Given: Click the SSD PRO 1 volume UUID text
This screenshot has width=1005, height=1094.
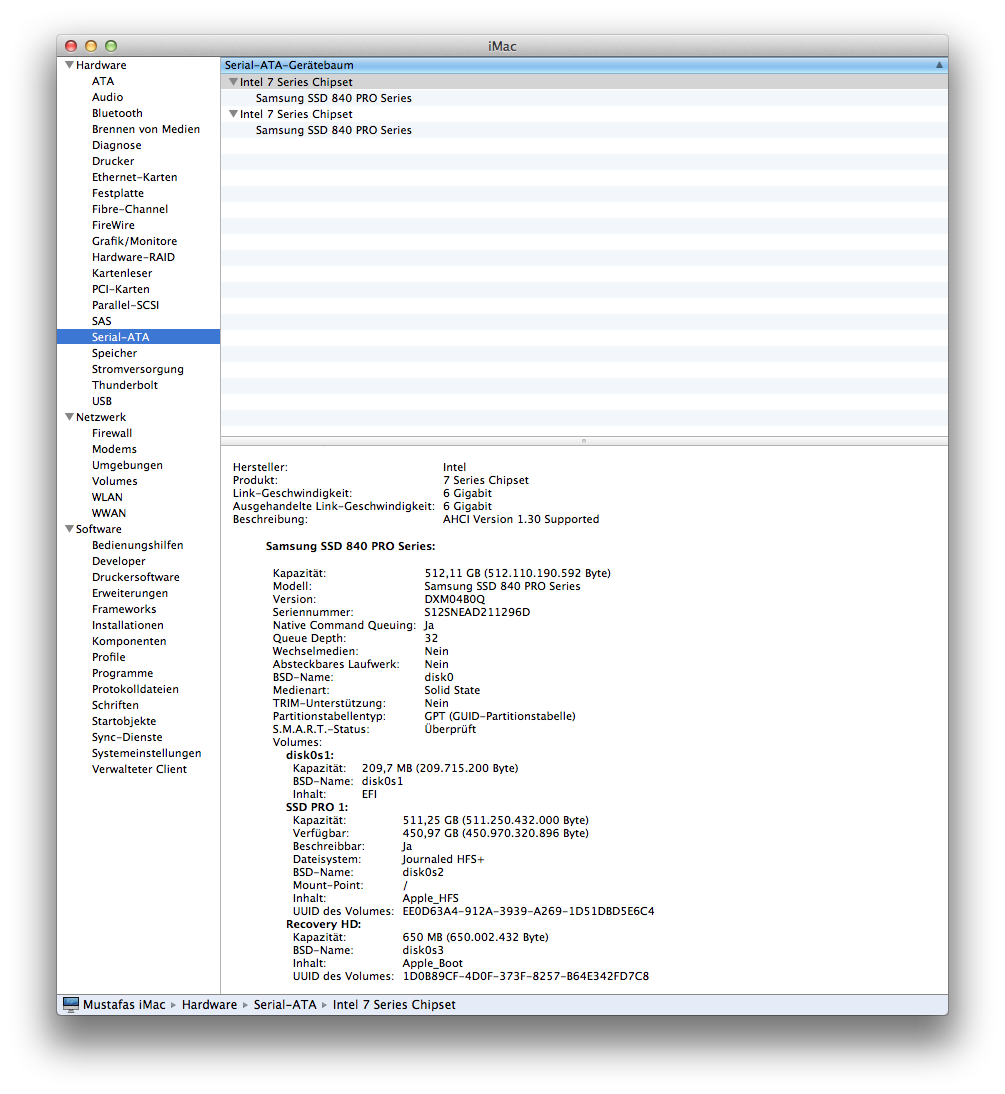Looking at the screenshot, I should (528, 911).
